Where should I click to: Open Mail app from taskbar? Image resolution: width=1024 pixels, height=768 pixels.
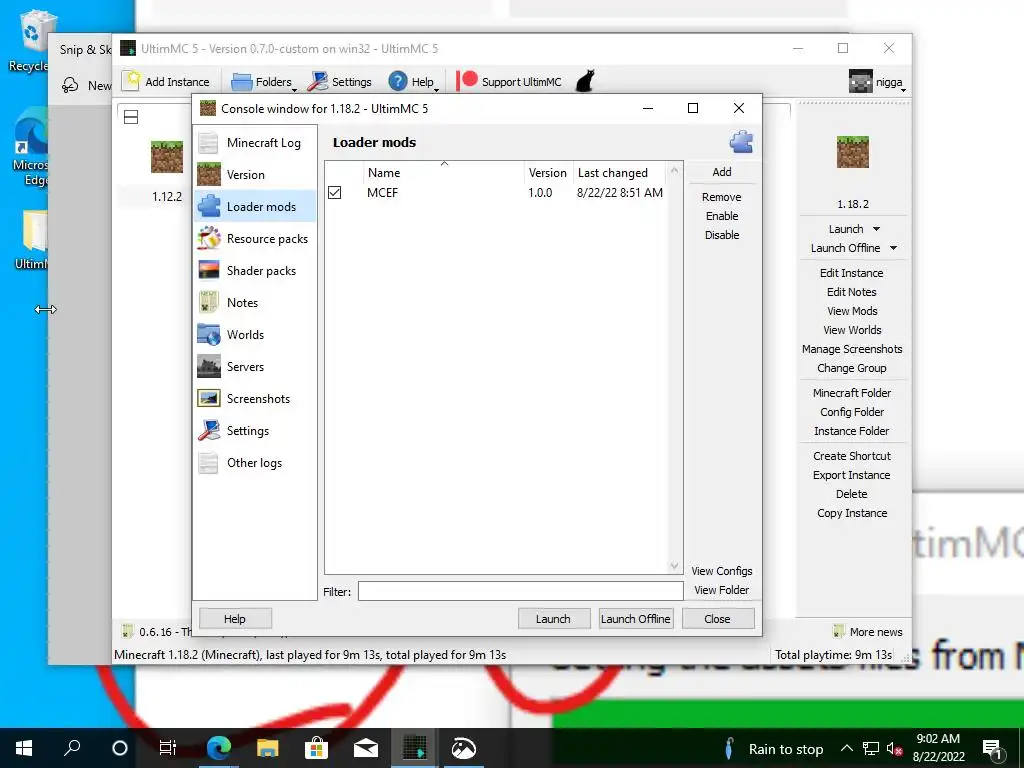point(365,748)
